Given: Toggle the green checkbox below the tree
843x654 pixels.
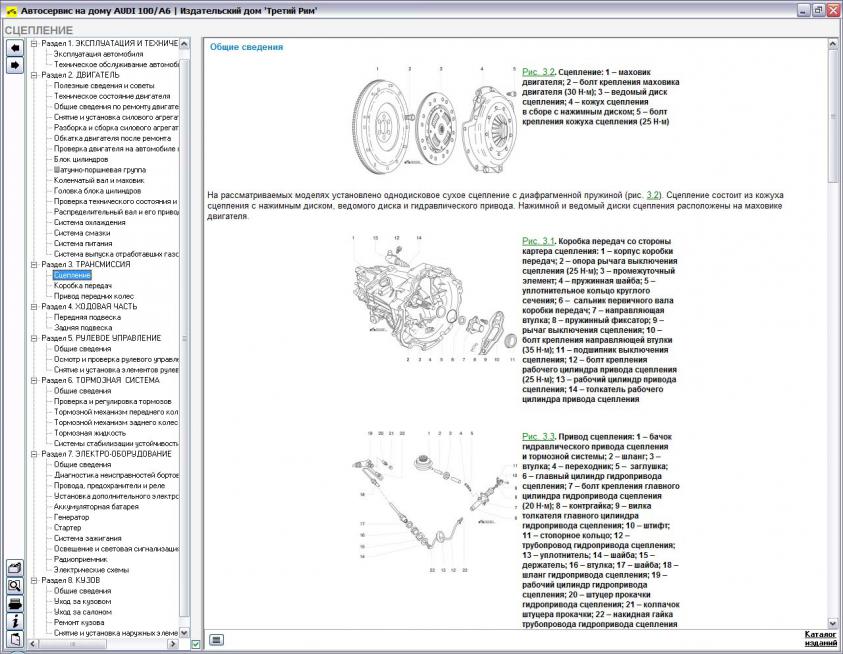Looking at the screenshot, I should coord(196,644).
